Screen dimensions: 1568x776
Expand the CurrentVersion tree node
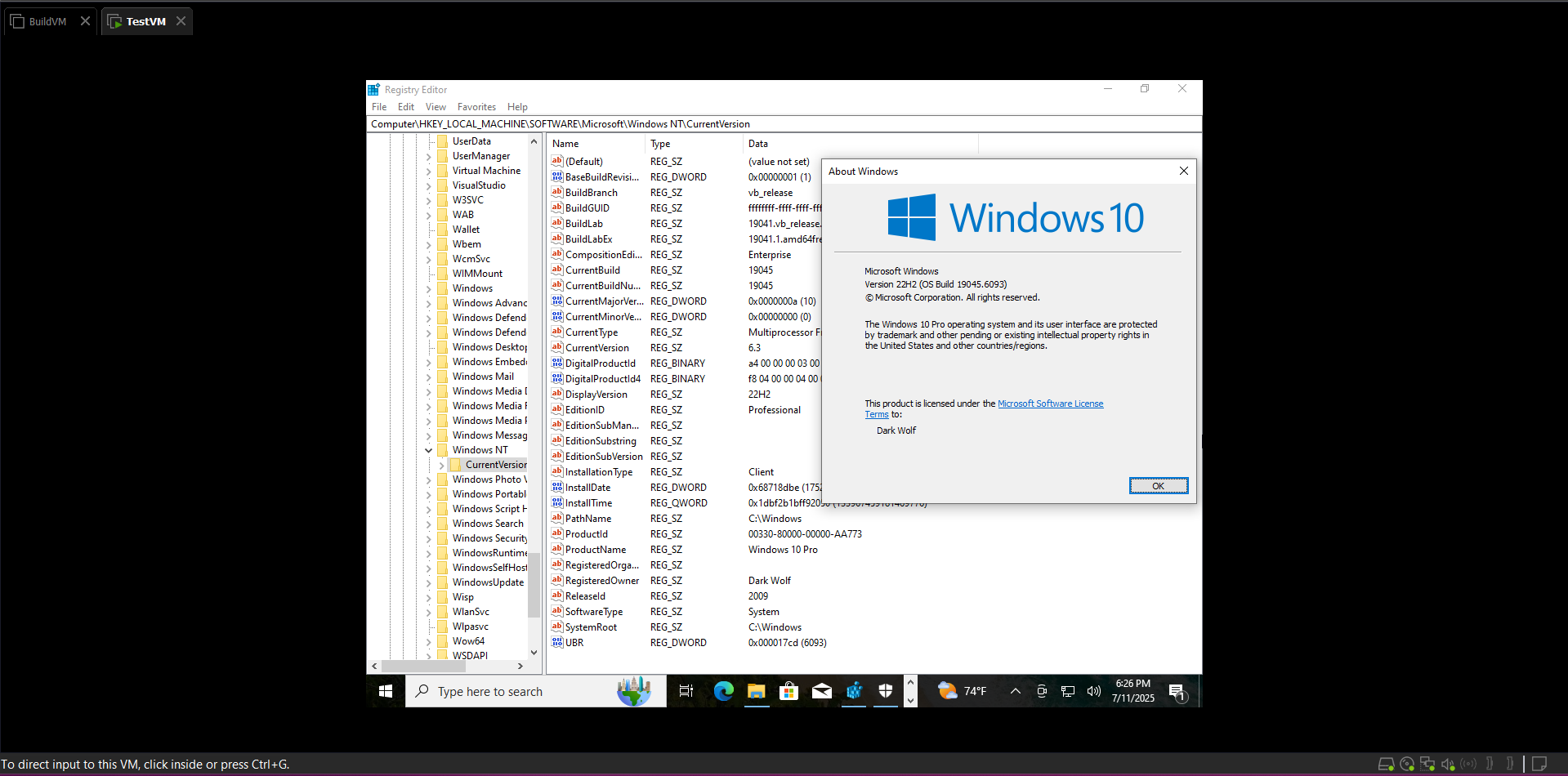441,465
